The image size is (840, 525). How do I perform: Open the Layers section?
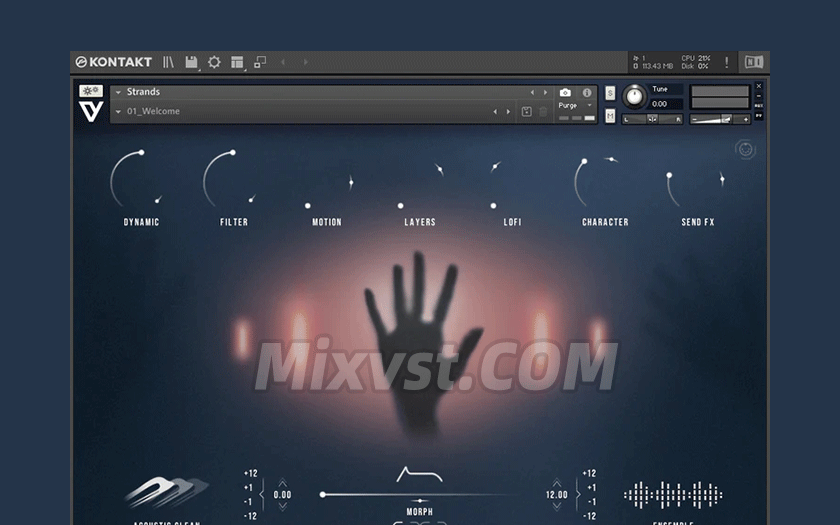pos(420,222)
